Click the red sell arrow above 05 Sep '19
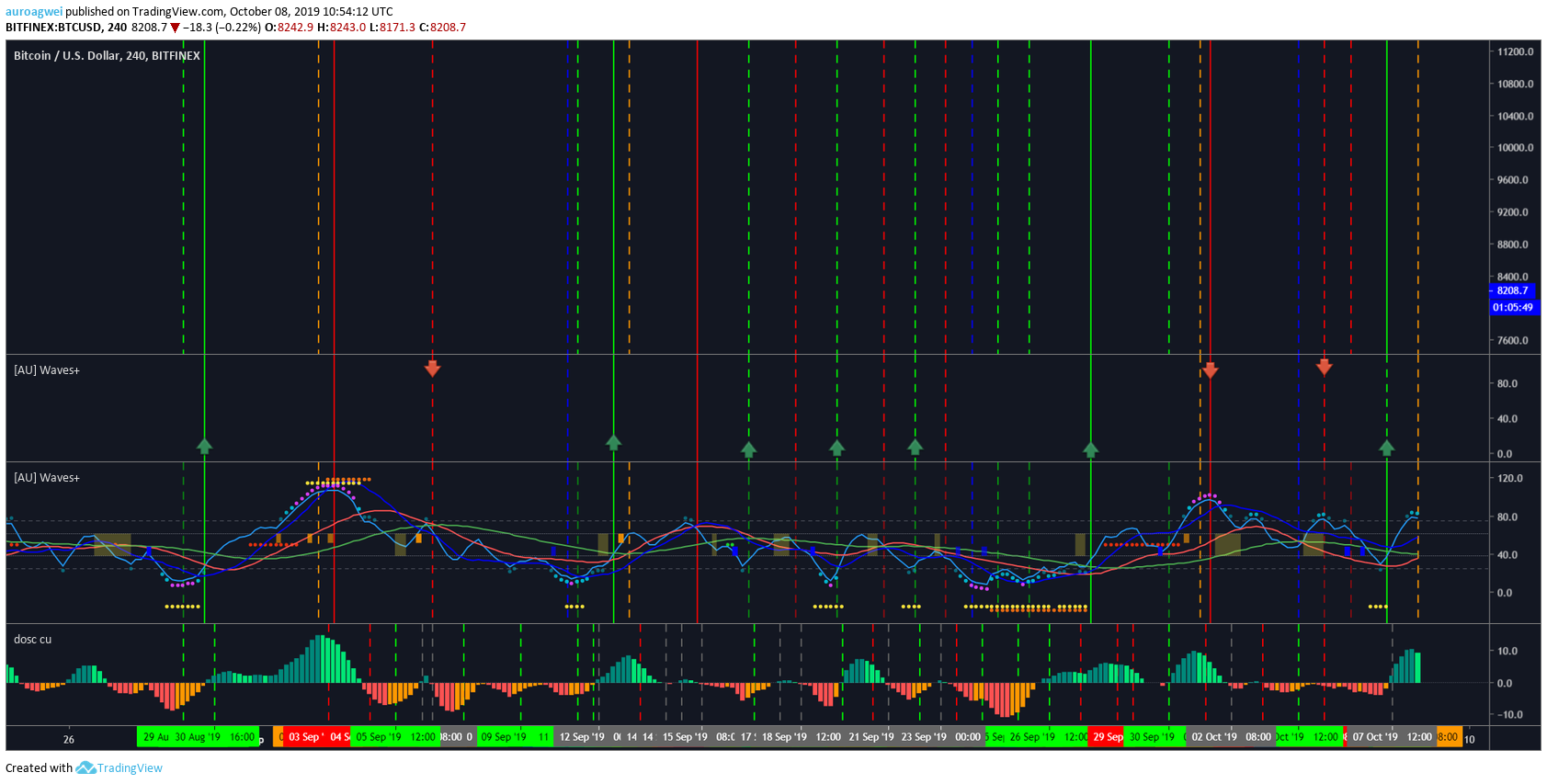Screen dimensions: 1547x784 pyautogui.click(x=432, y=368)
